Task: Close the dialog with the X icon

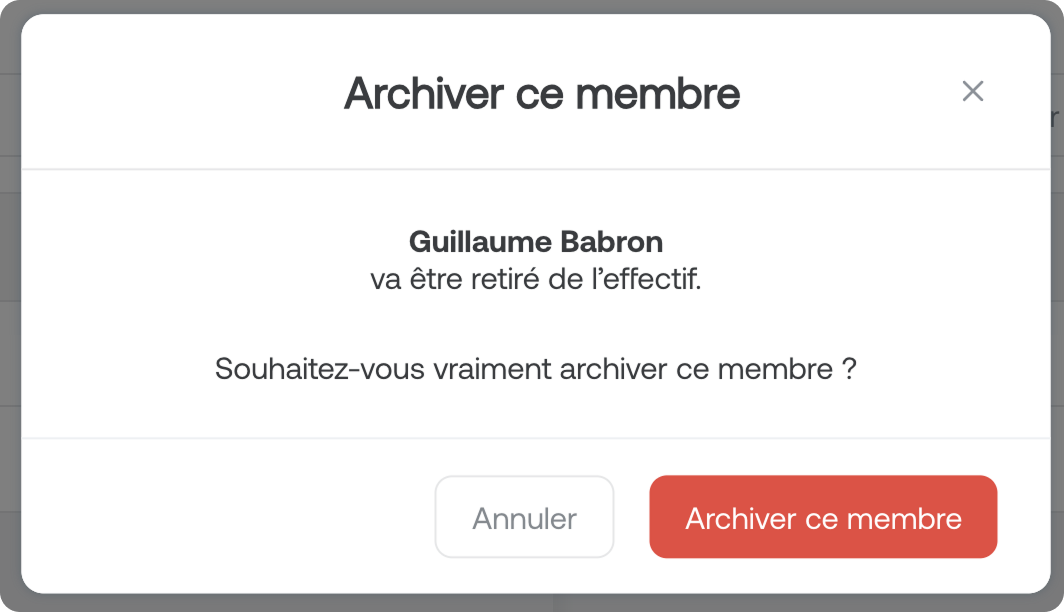Action: point(972,92)
